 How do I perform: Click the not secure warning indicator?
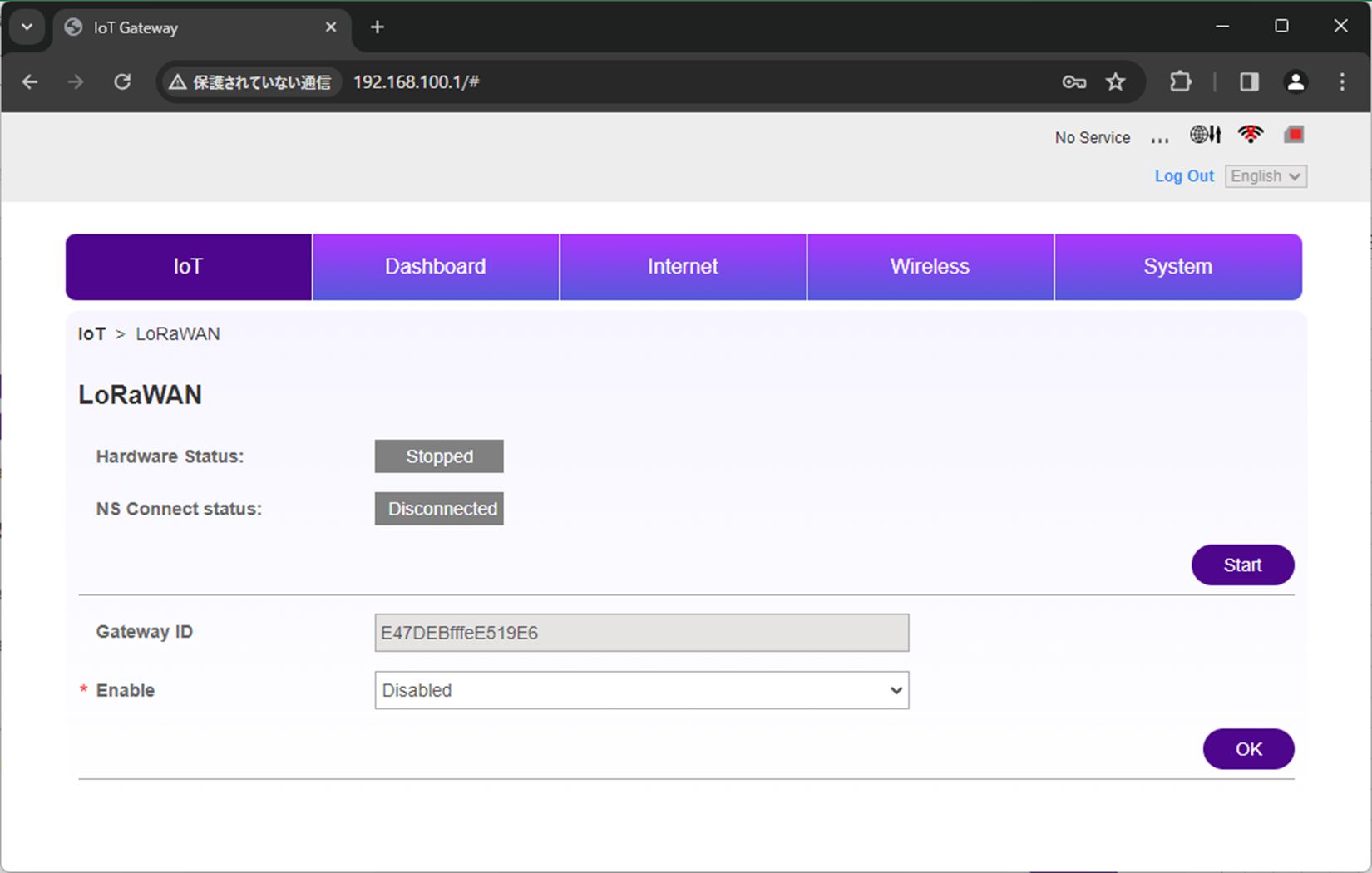pyautogui.click(x=249, y=81)
